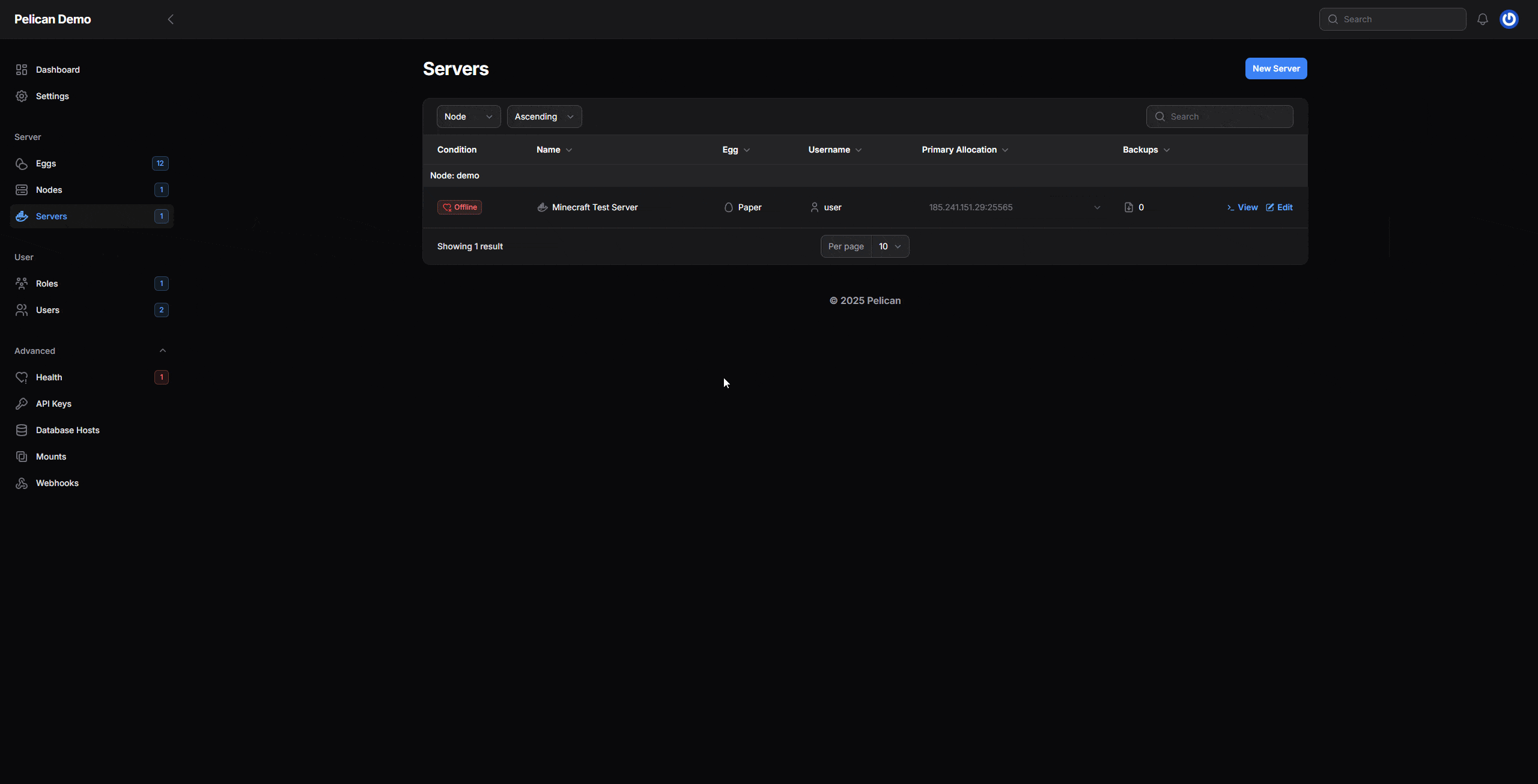1538x784 pixels.
Task: Open the Health section
Action: 49,377
